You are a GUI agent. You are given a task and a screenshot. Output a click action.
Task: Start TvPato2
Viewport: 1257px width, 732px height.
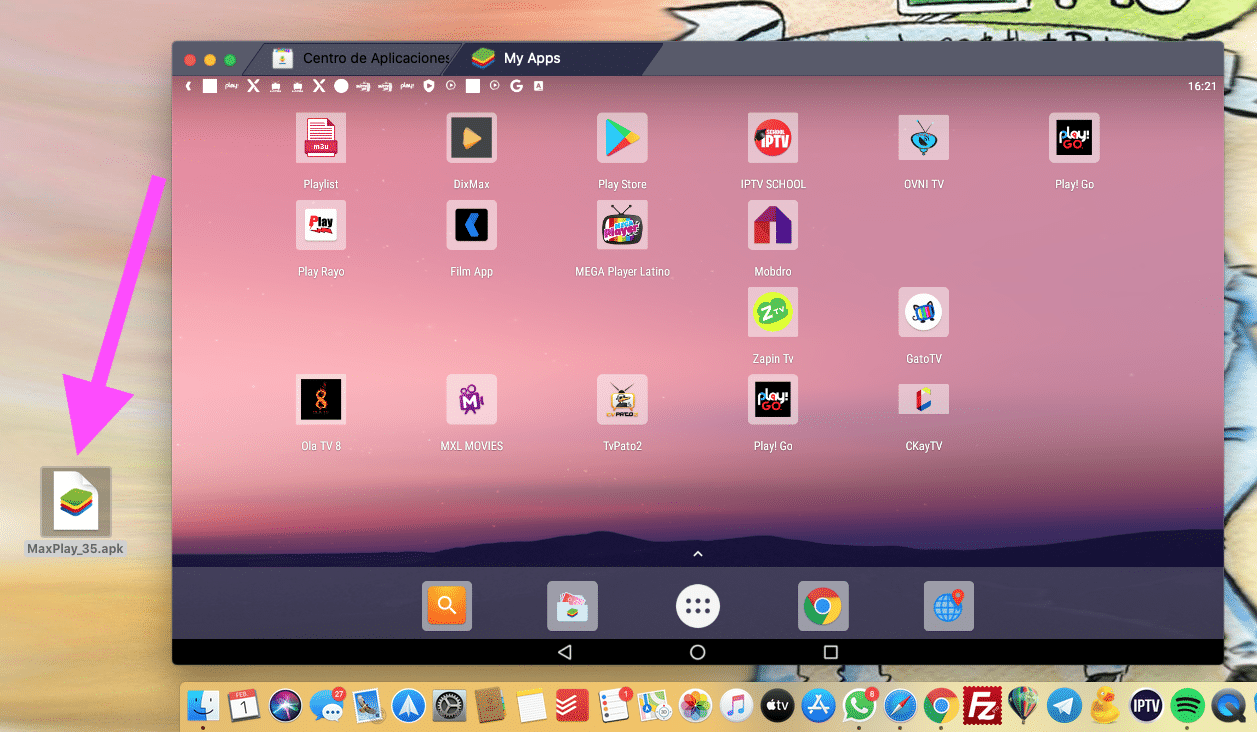pos(622,399)
